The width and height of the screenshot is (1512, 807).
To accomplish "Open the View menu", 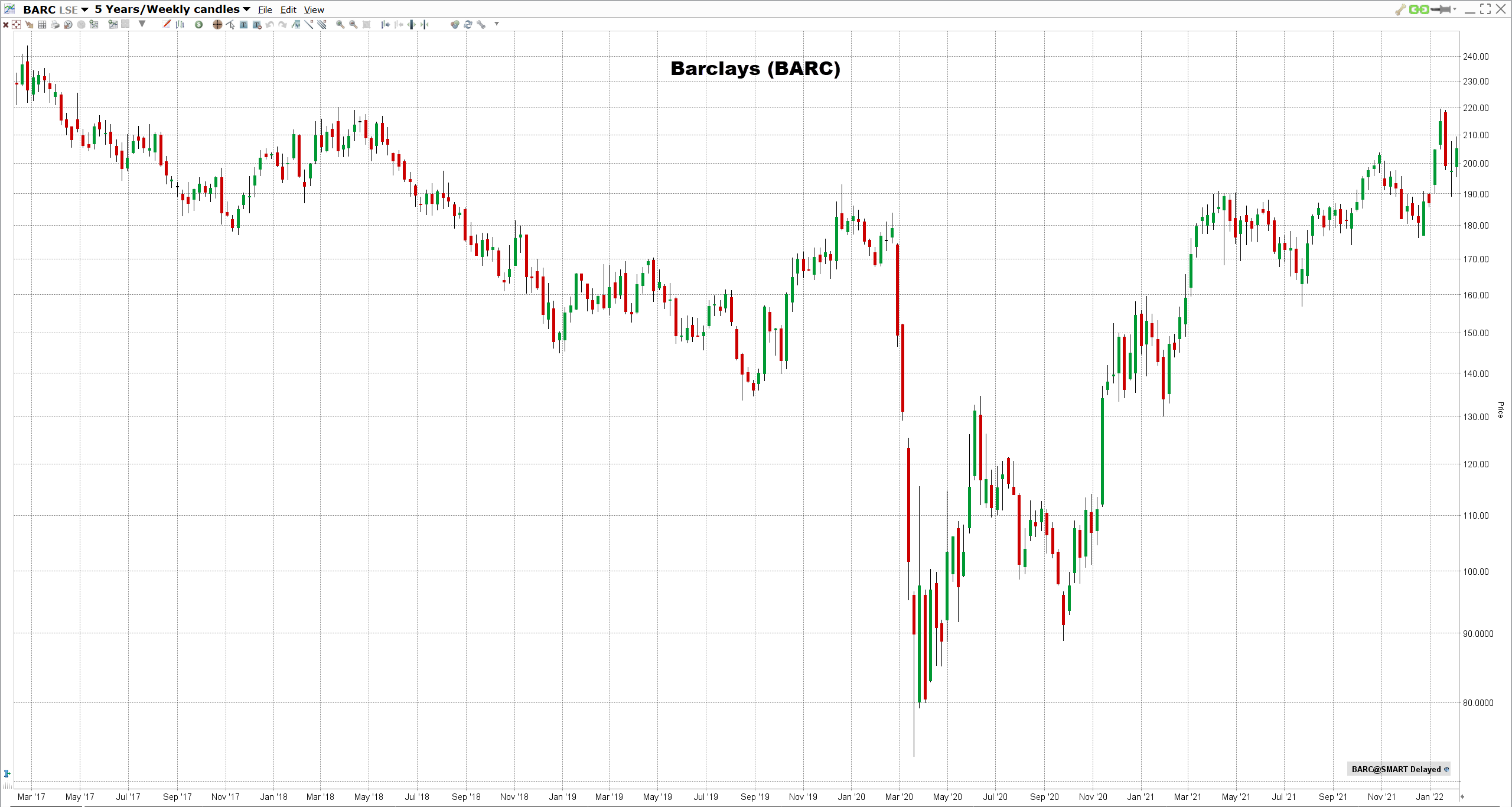I will [x=314, y=10].
